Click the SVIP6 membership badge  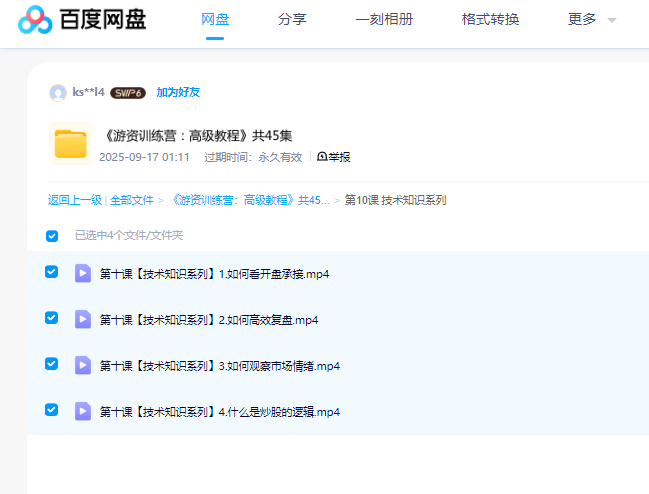pos(128,93)
